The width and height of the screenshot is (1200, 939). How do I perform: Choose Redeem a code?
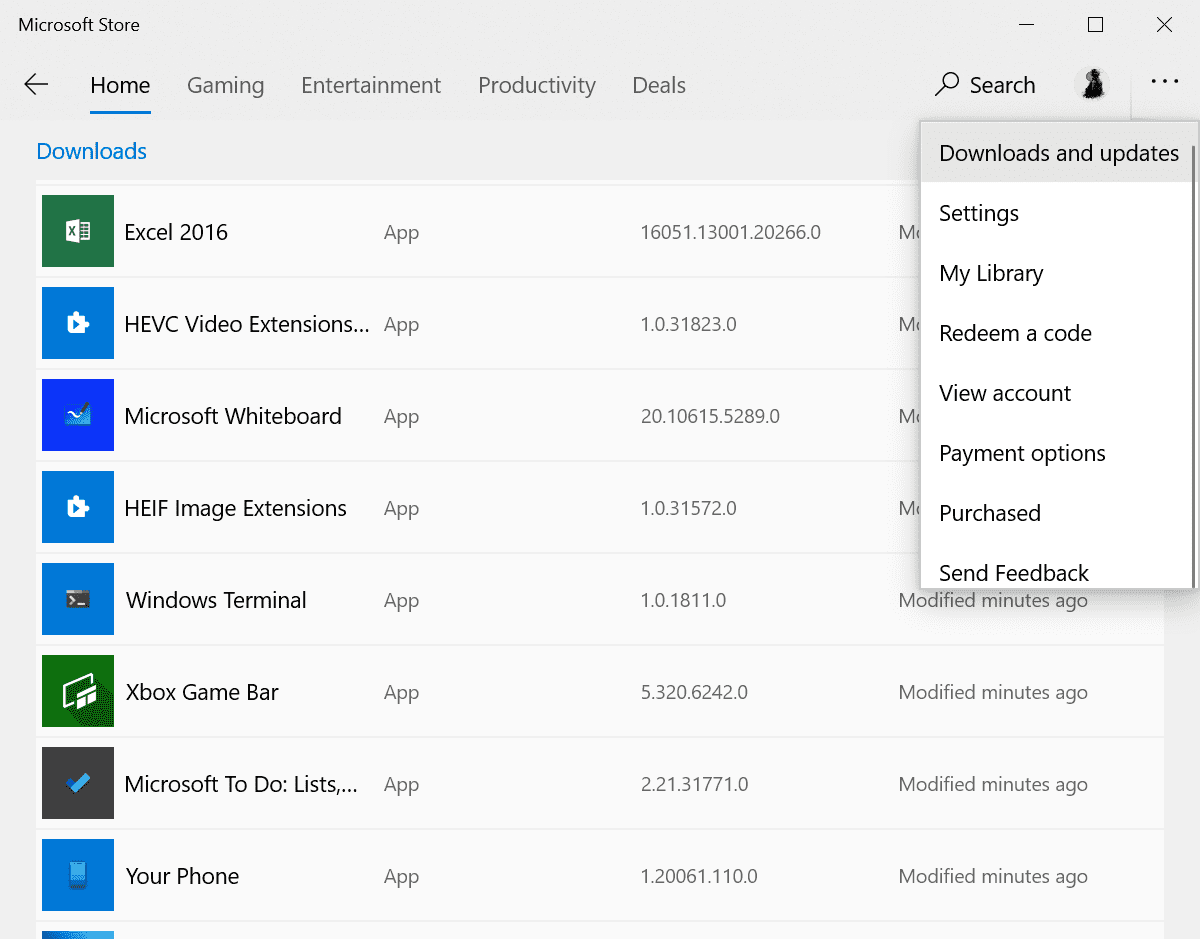tap(1056, 333)
